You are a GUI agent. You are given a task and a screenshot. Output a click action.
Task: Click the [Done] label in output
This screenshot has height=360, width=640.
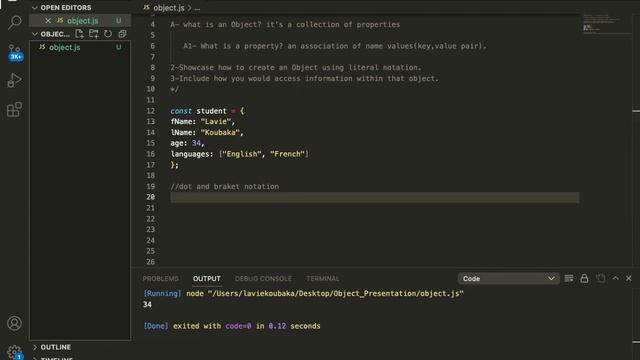[x=156, y=326]
